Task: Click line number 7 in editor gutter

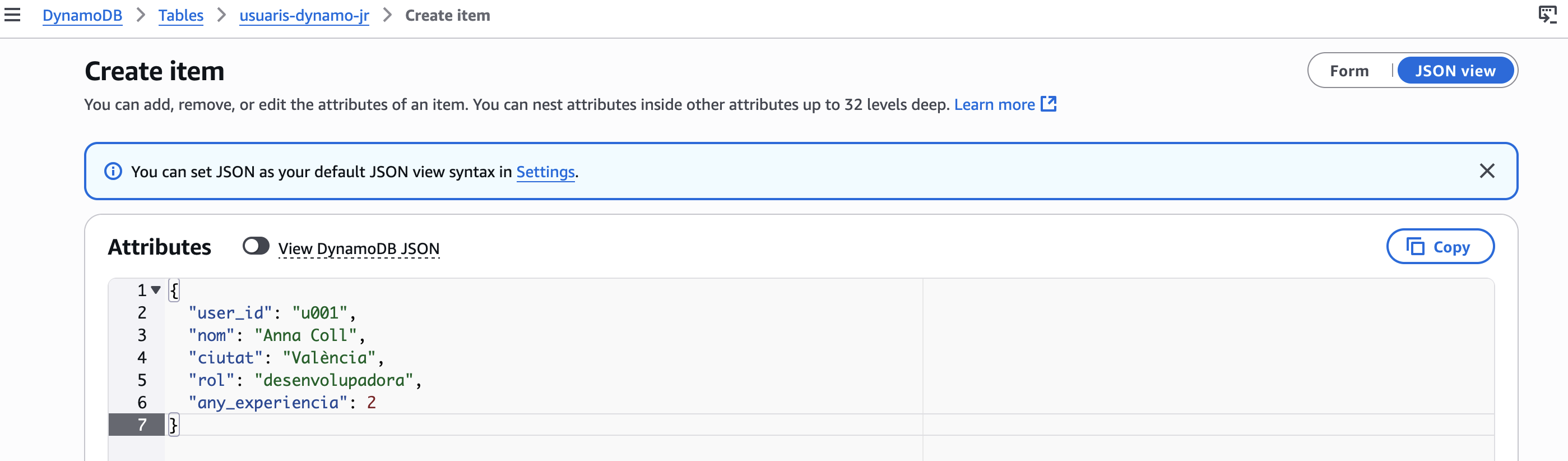Action: pyautogui.click(x=142, y=425)
